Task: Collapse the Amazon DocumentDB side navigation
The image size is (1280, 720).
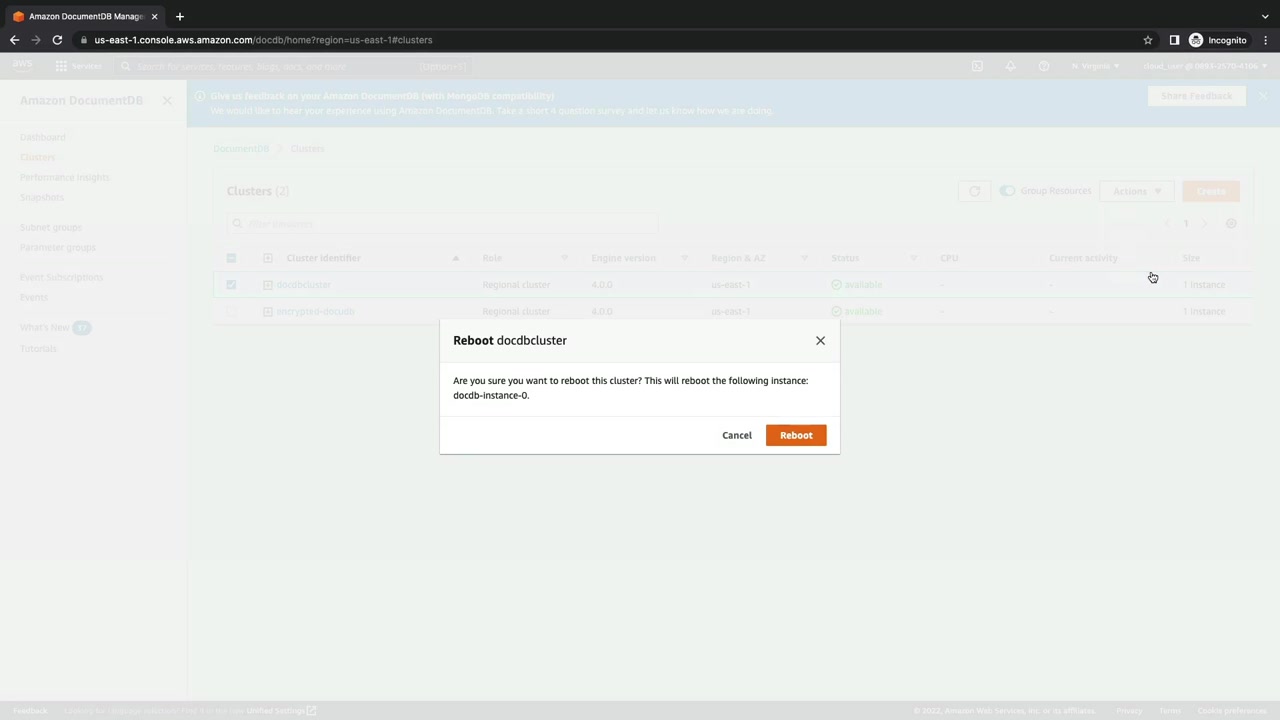Action: pos(167,101)
